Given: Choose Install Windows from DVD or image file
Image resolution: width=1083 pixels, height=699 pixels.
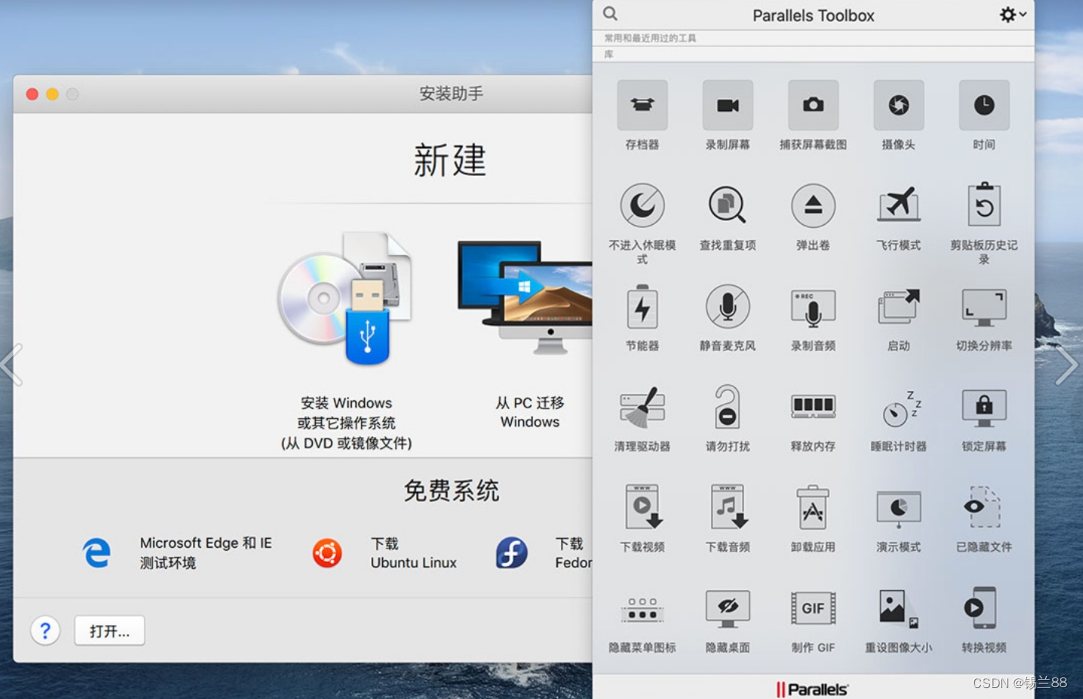Looking at the screenshot, I should click(345, 341).
